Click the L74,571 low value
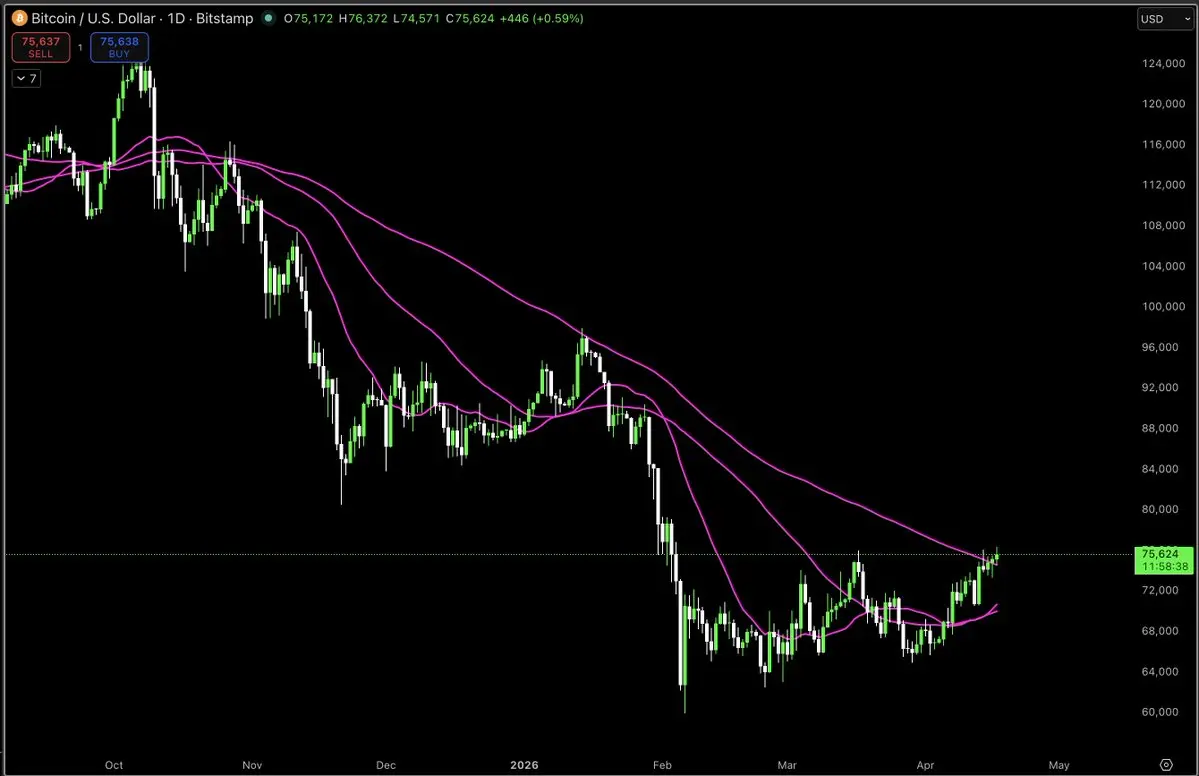The height and width of the screenshot is (776, 1199). coord(416,18)
